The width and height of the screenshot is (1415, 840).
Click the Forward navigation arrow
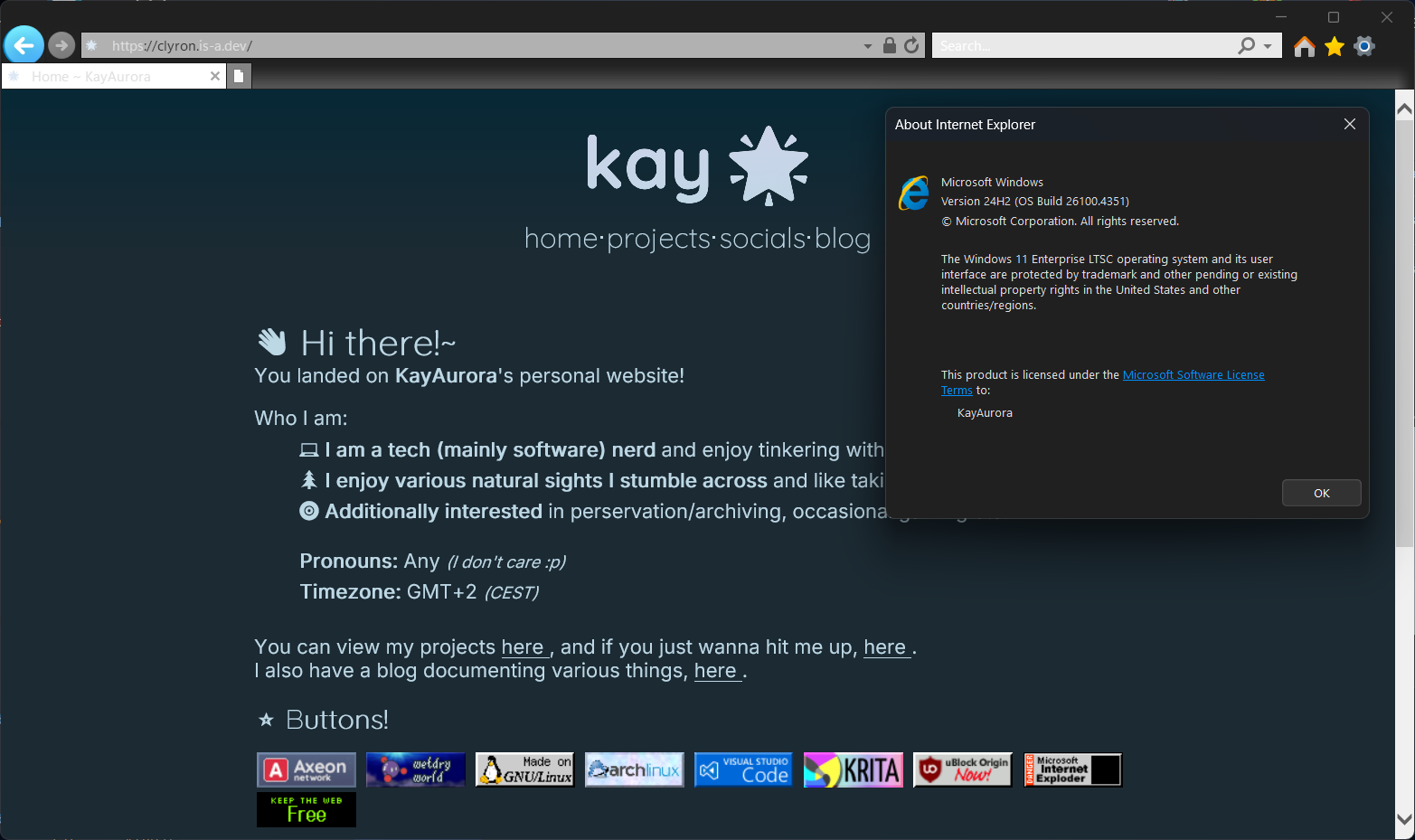(61, 44)
